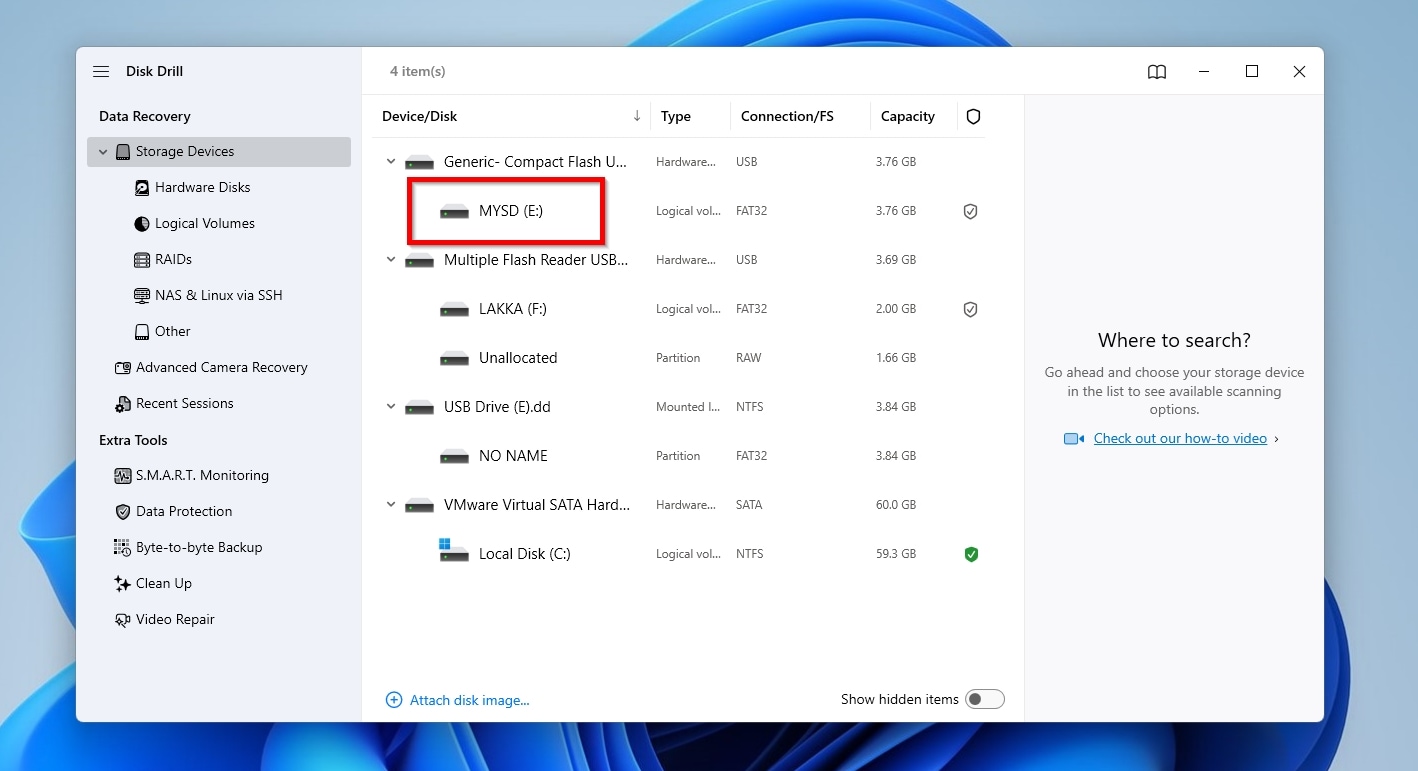Sort by the Type column header
1418x771 pixels.
[676, 117]
